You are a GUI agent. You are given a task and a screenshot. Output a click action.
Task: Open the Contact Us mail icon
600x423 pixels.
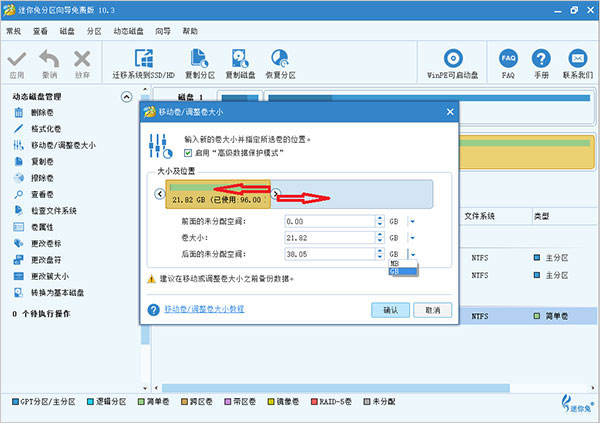tap(578, 59)
